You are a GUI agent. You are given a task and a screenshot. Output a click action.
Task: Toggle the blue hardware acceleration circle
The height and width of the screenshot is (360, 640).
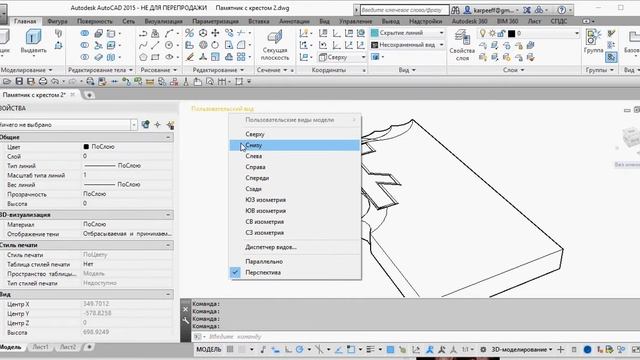pyautogui.click(x=587, y=349)
